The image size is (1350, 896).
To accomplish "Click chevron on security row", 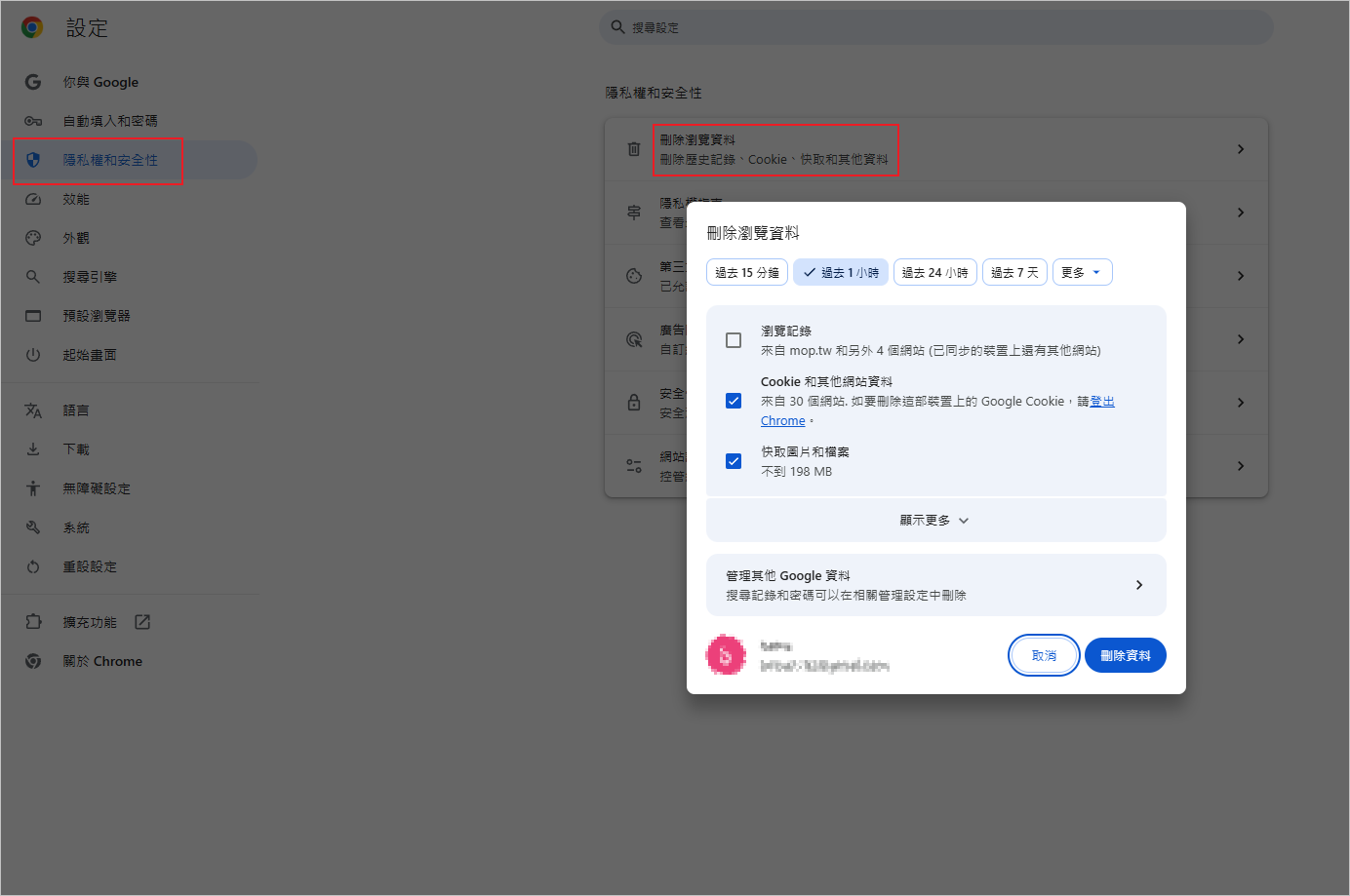I will click(1241, 403).
